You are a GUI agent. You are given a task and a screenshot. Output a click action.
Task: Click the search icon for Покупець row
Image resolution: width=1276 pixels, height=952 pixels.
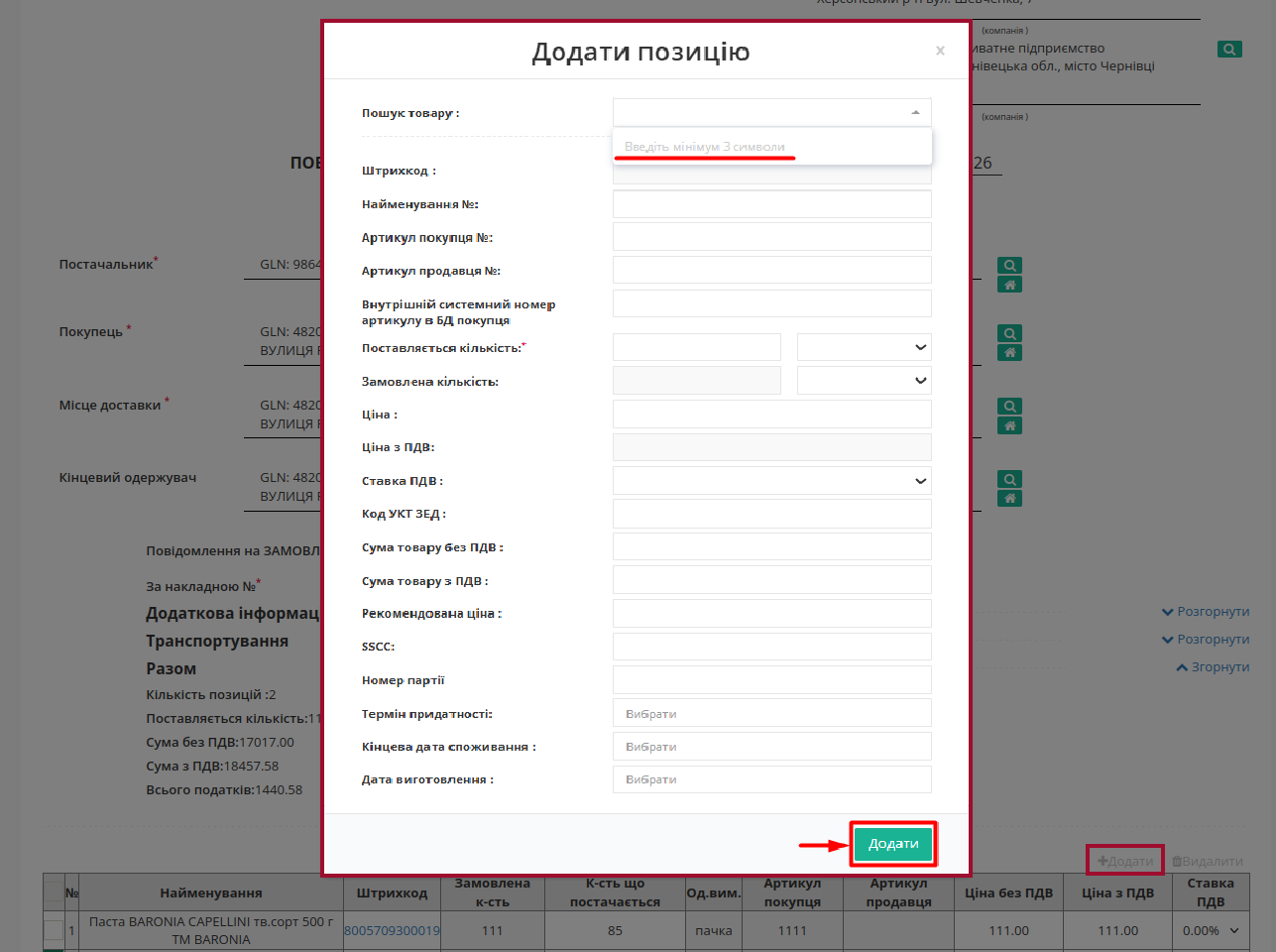pos(1009,334)
